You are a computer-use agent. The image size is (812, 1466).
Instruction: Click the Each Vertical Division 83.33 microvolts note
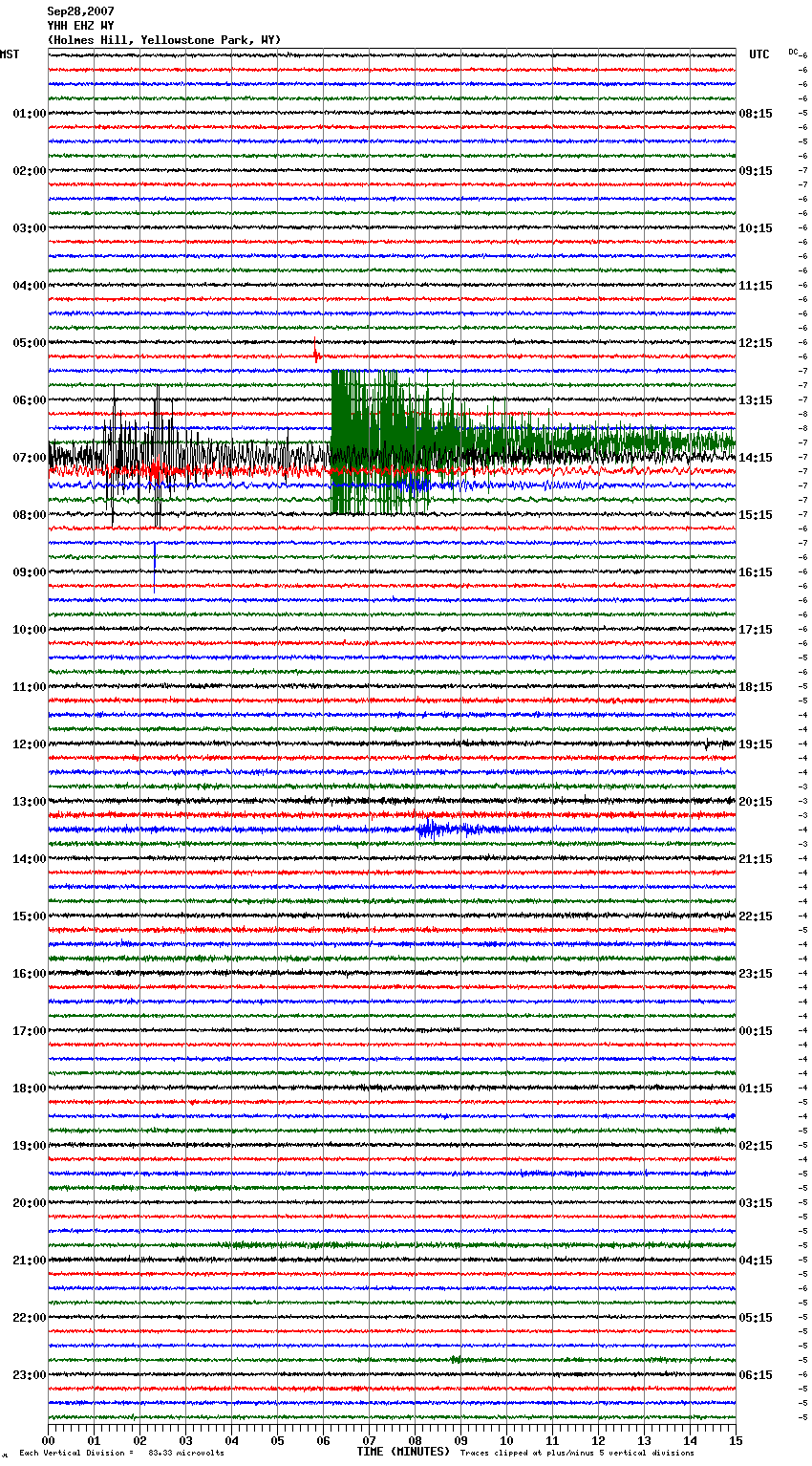point(121,1454)
